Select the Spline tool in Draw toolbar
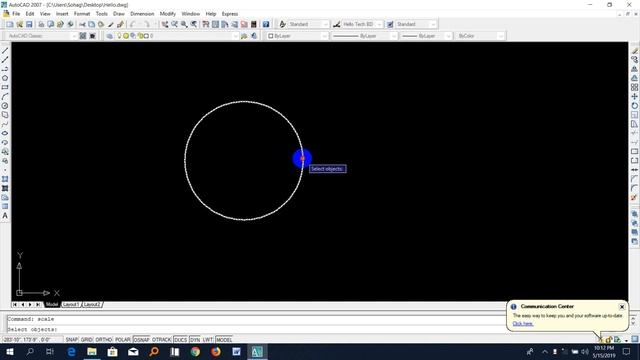 tap(5, 124)
